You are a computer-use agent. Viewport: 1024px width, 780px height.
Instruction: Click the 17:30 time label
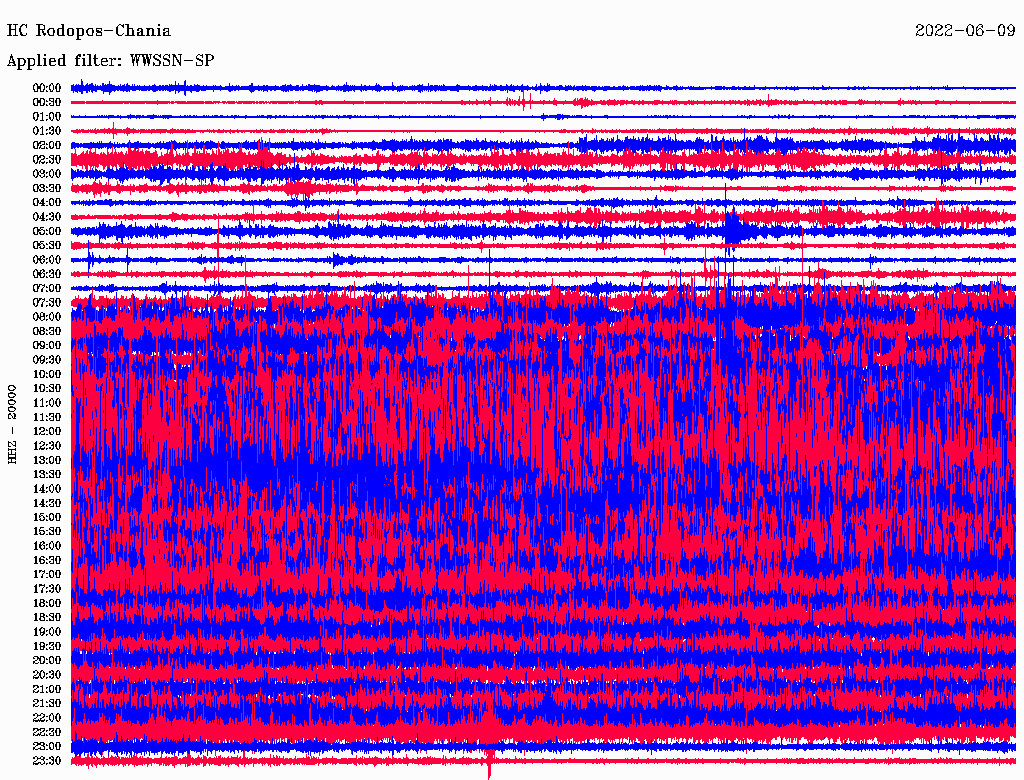tap(47, 589)
